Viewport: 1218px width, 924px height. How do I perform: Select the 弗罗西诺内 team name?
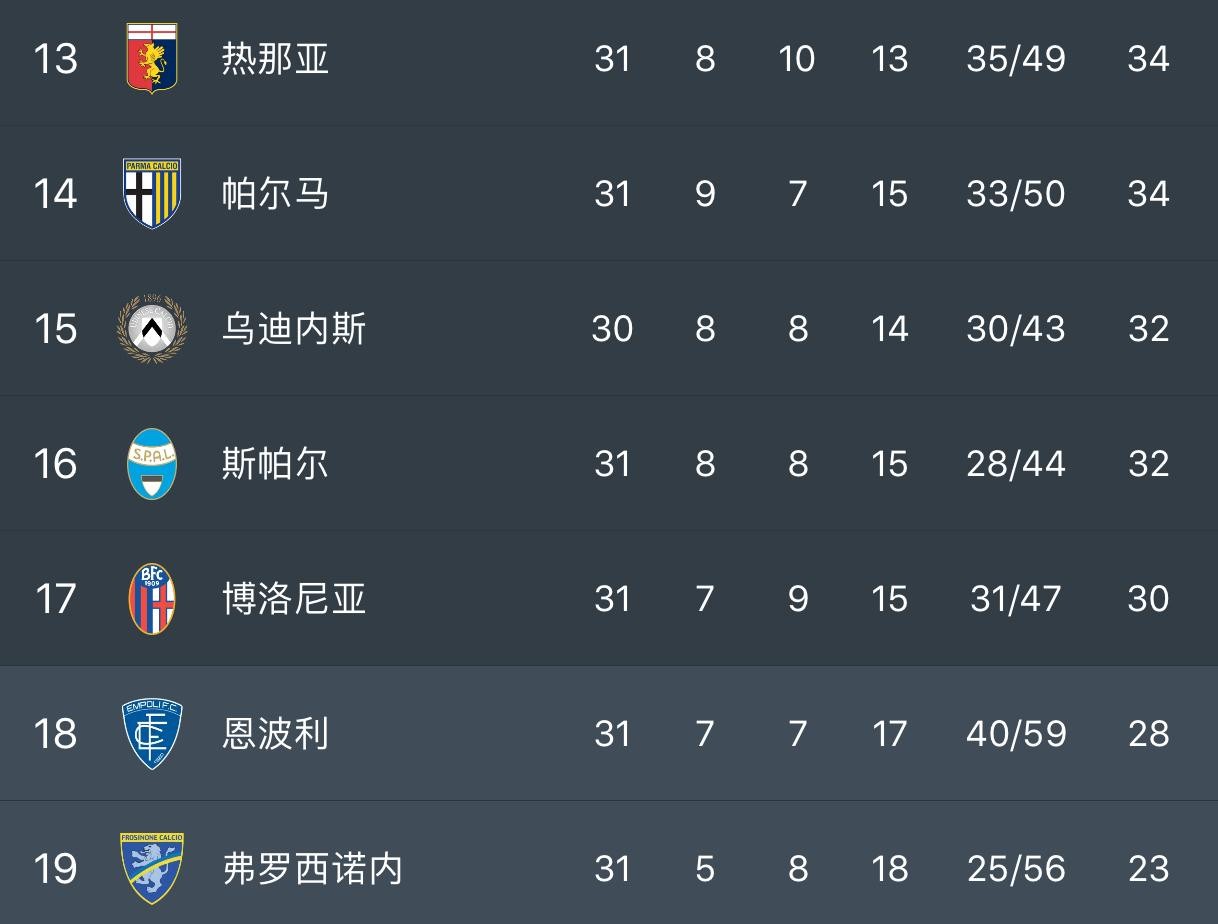point(312,868)
